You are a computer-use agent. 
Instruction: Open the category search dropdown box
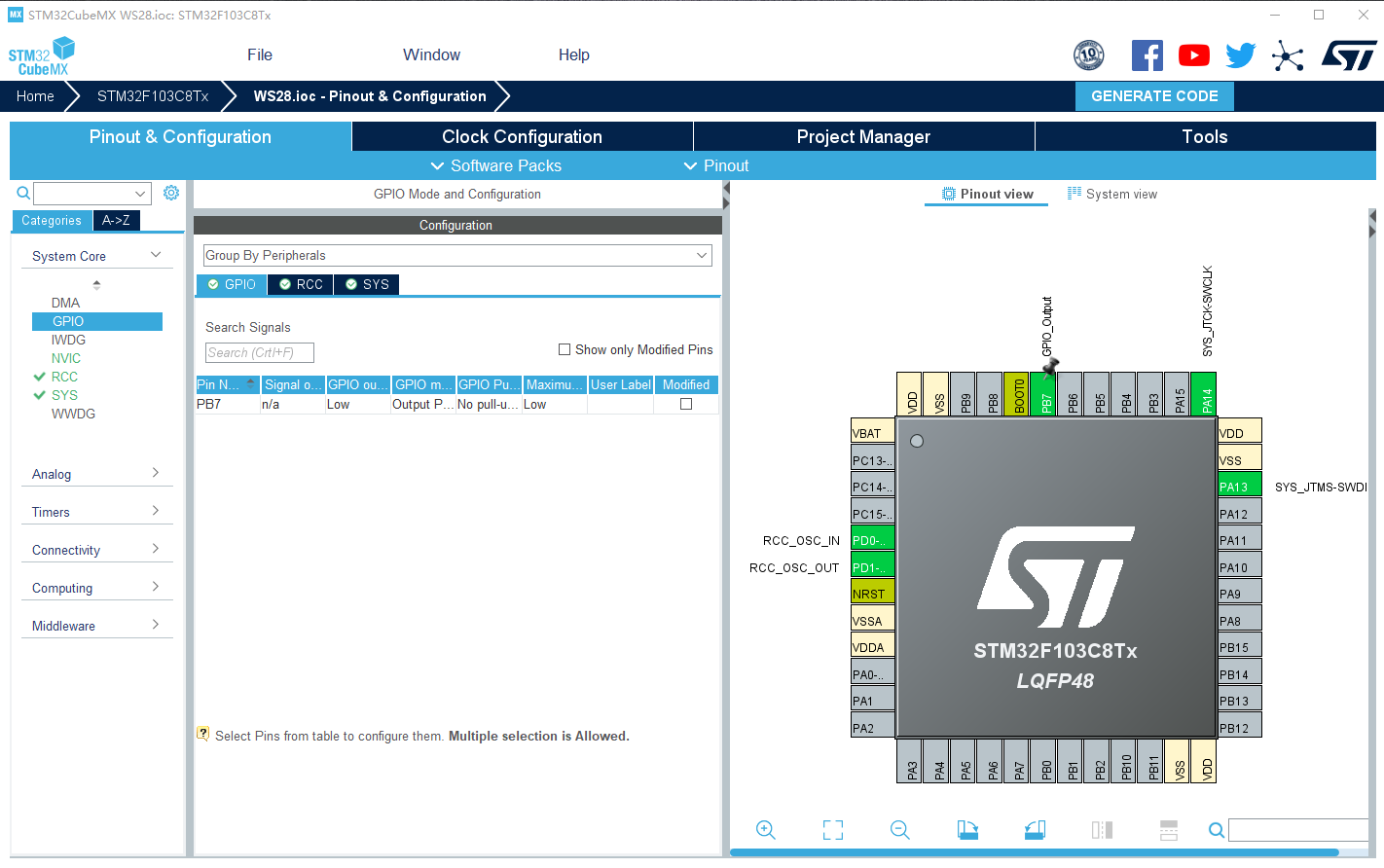click(x=92, y=193)
